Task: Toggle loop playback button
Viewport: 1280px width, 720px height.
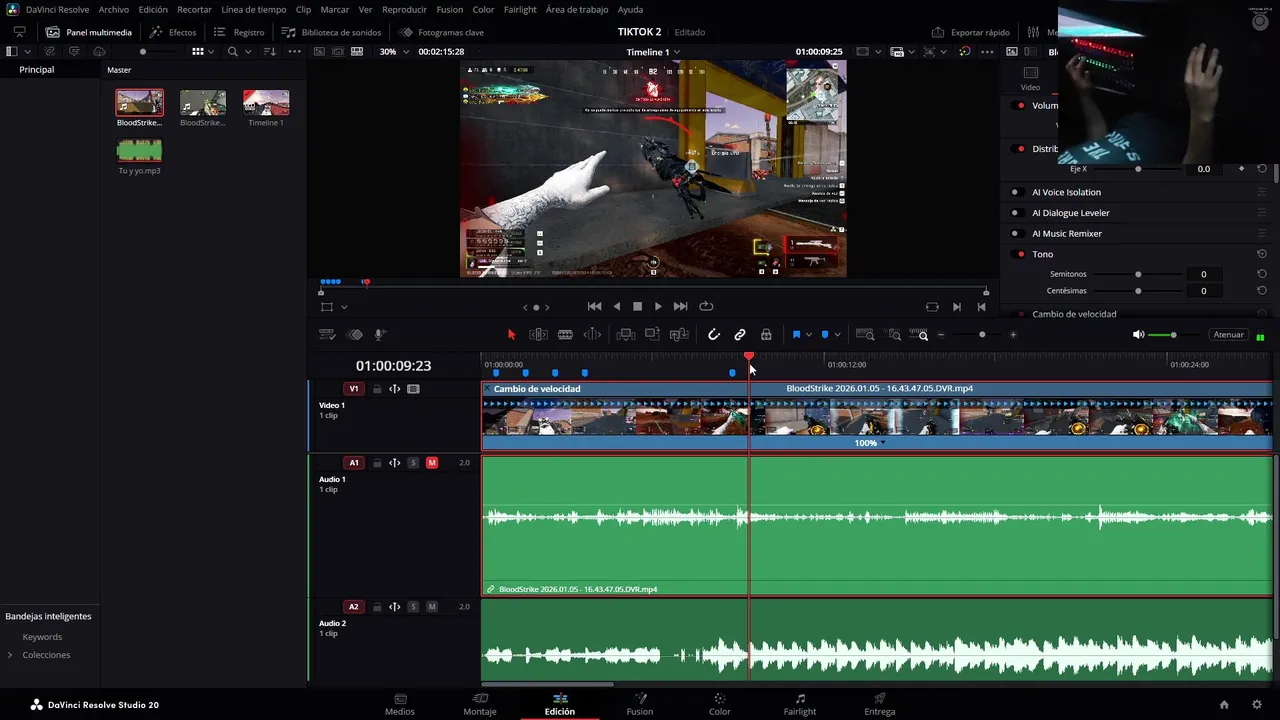Action: 706,307
